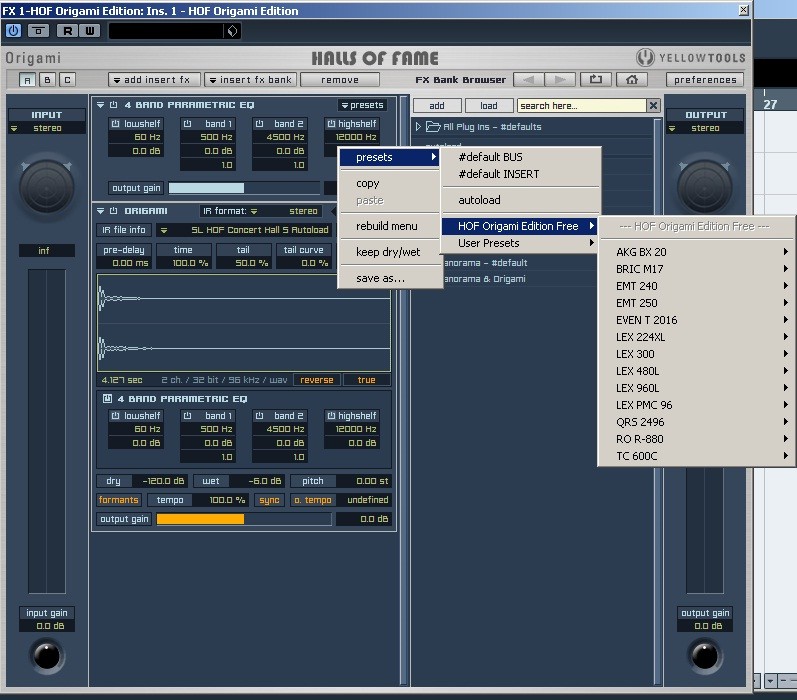Select slot A
The image size is (797, 700).
pyautogui.click(x=27, y=80)
